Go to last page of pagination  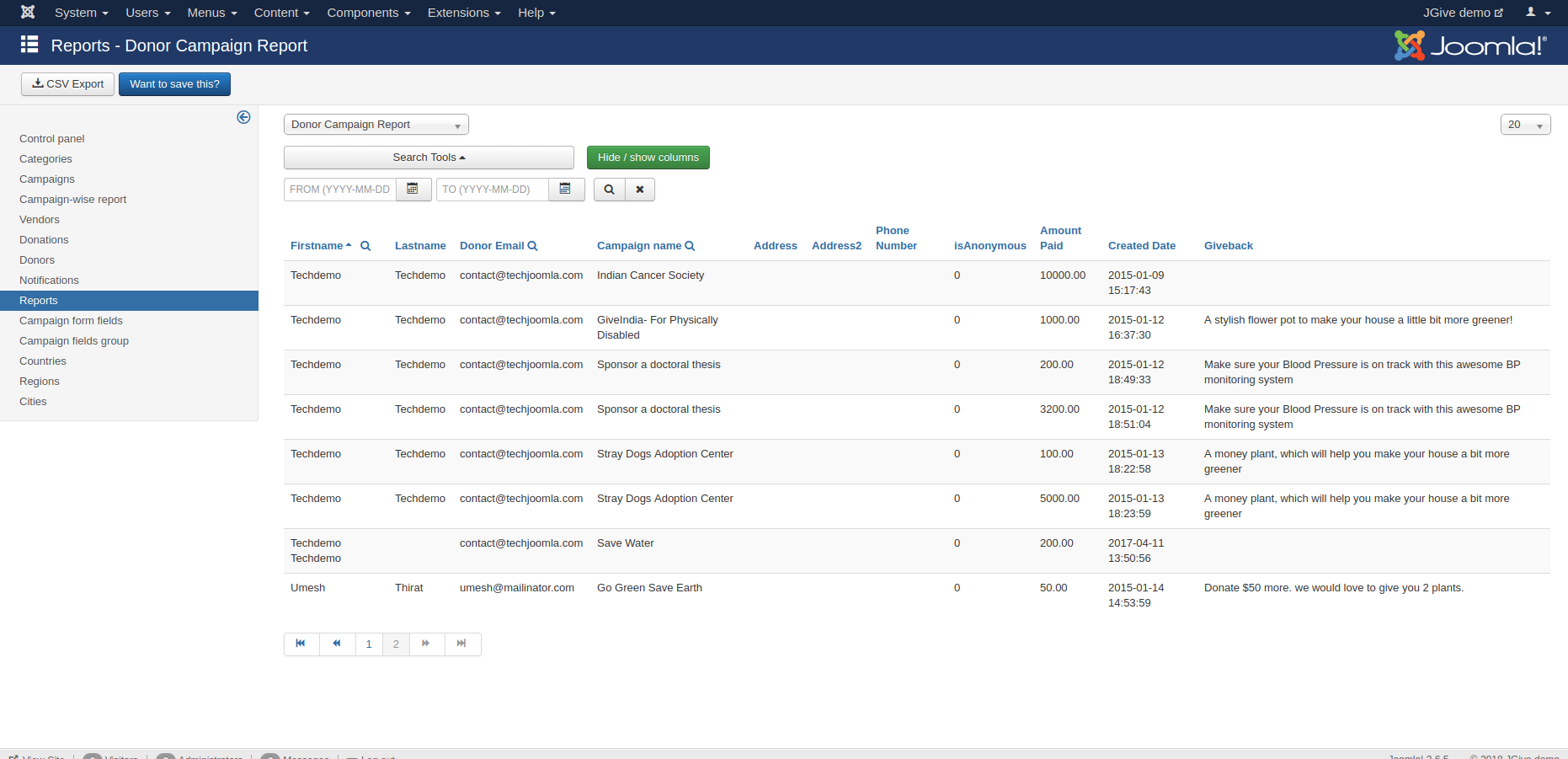pos(461,644)
